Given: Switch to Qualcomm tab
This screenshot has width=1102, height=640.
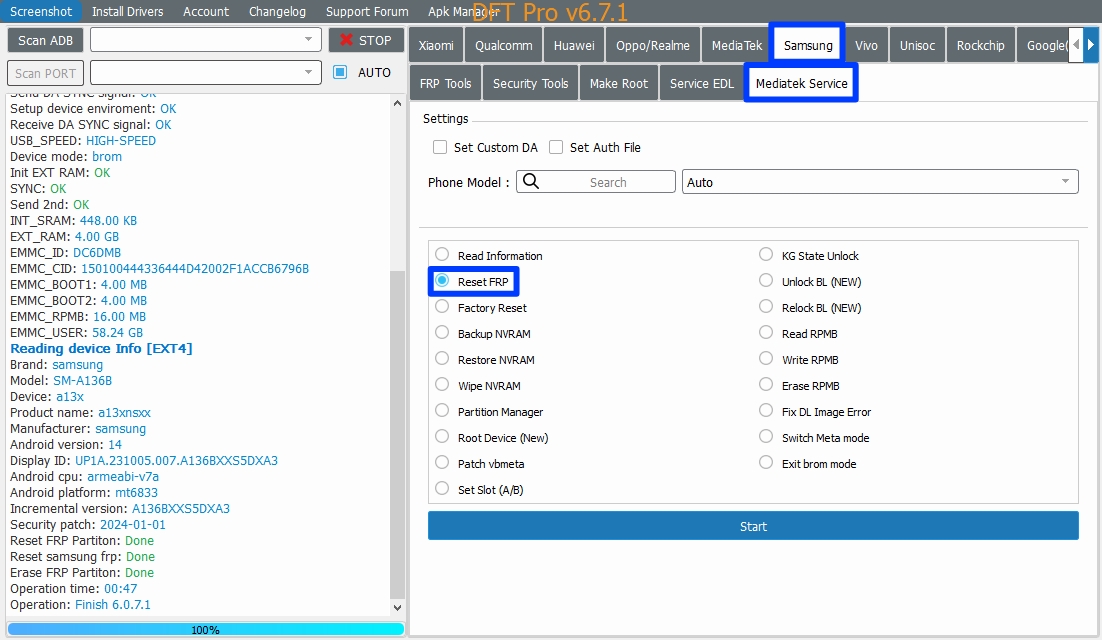Looking at the screenshot, I should pyautogui.click(x=503, y=45).
